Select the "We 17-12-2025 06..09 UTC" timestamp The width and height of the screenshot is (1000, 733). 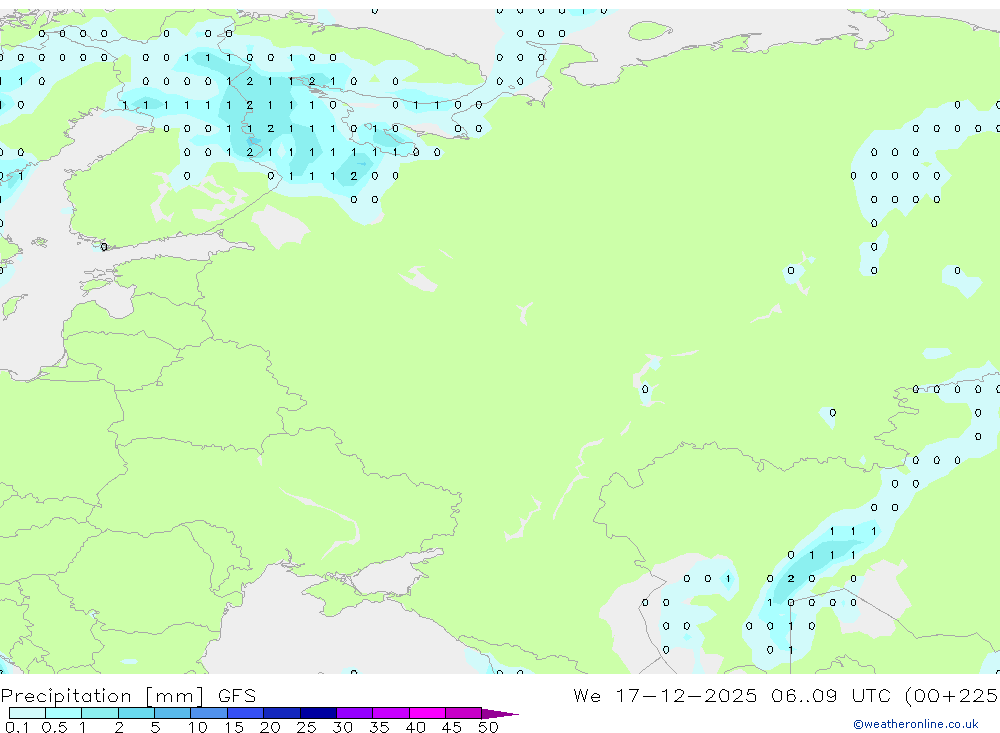(x=733, y=696)
